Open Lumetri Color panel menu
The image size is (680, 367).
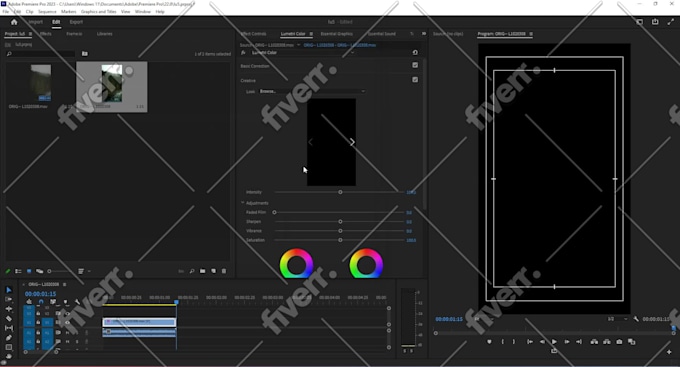[311, 34]
